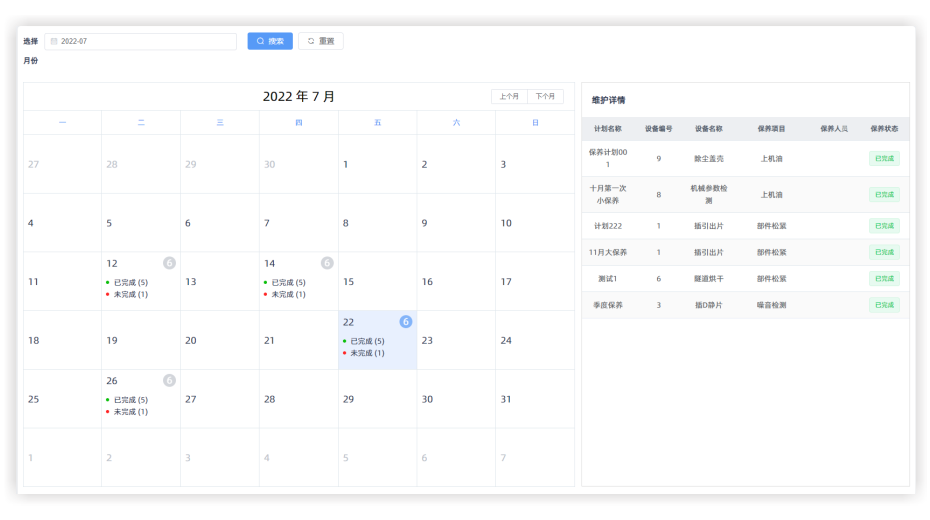Viewport: 930px width, 520px height.
Task: Select July 31 calendar cell
Action: coord(534,399)
